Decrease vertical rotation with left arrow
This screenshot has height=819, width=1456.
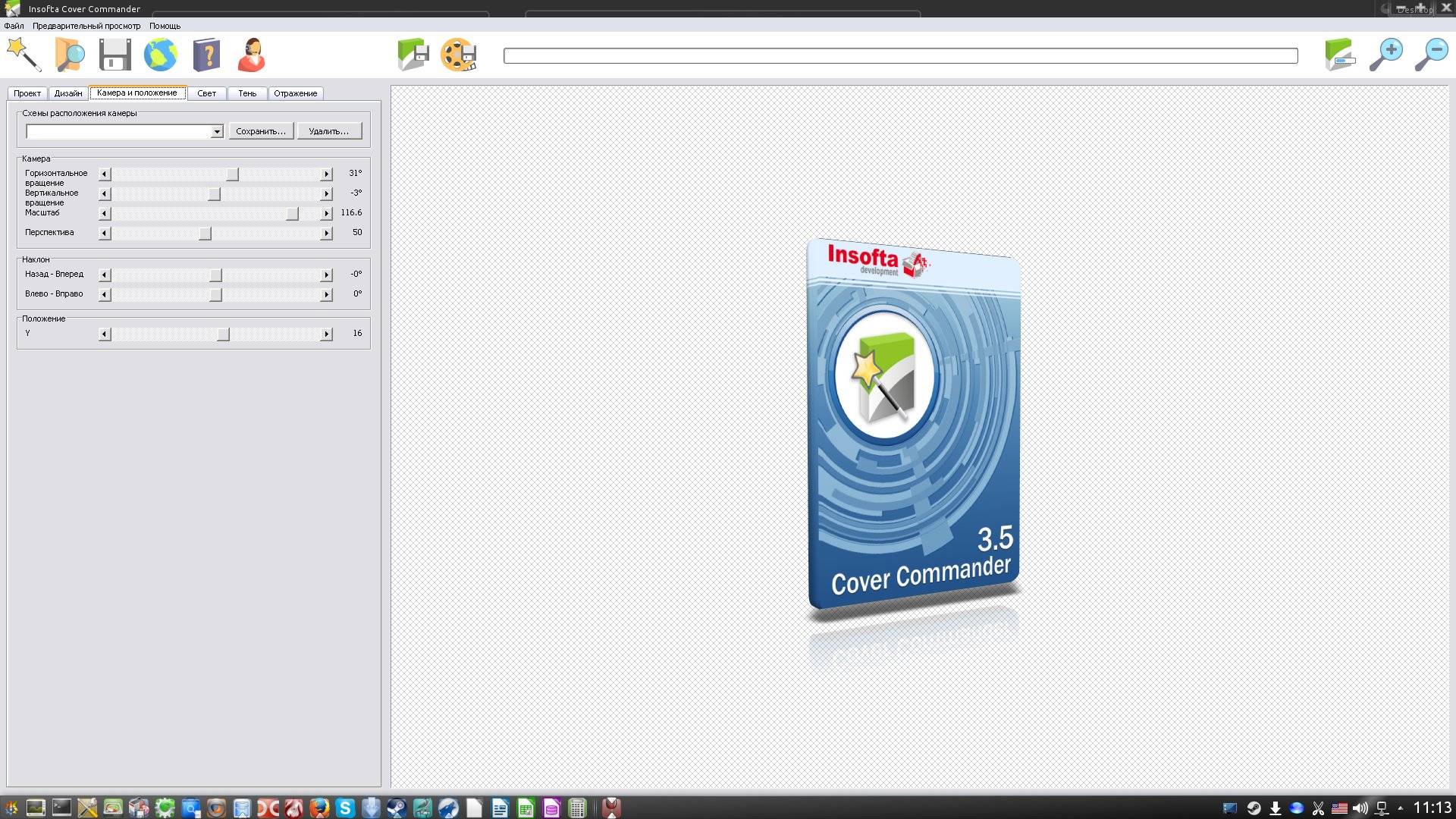pyautogui.click(x=105, y=194)
